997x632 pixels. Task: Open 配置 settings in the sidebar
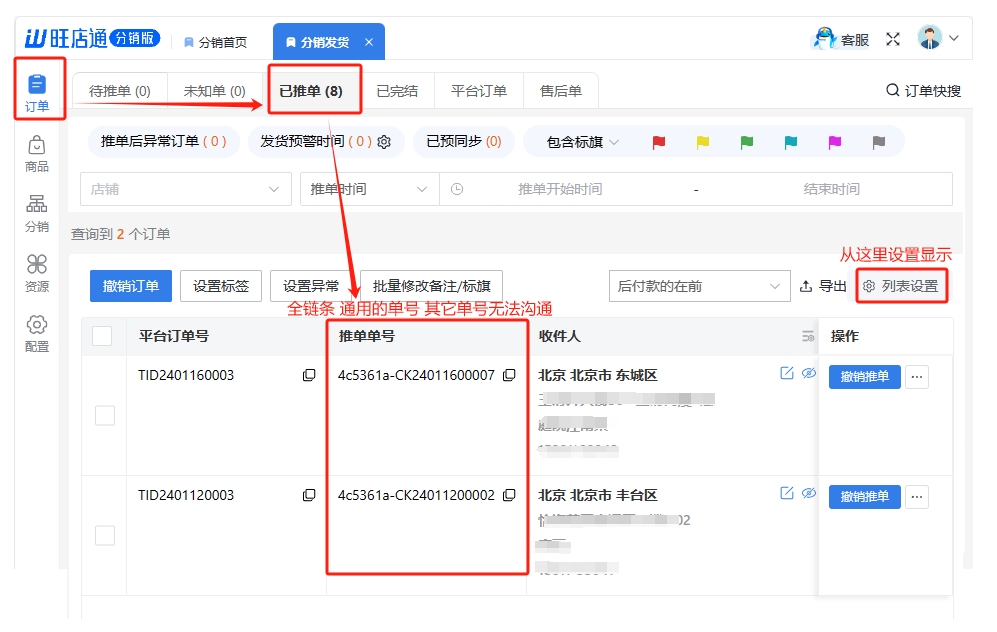(x=37, y=333)
